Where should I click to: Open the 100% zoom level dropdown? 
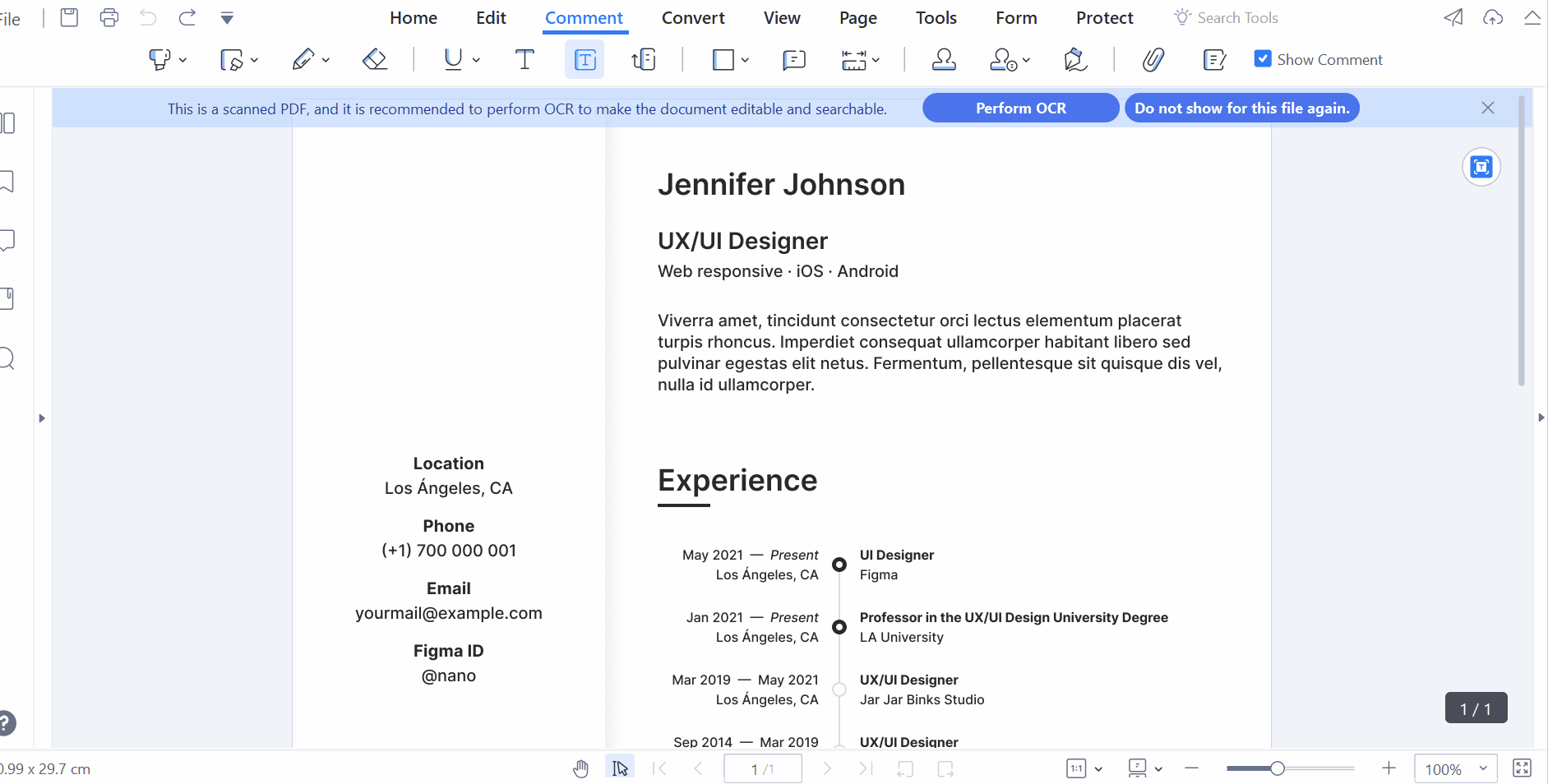1482,768
